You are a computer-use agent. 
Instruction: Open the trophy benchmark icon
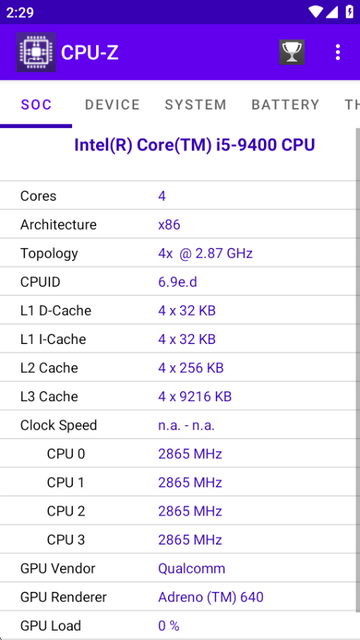click(x=292, y=52)
